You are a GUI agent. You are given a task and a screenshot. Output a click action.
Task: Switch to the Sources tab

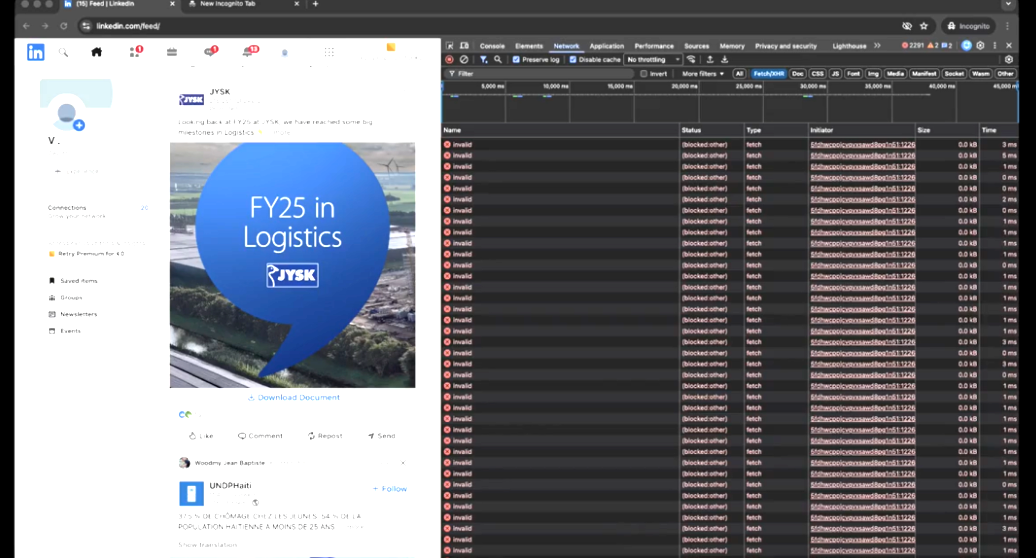696,46
